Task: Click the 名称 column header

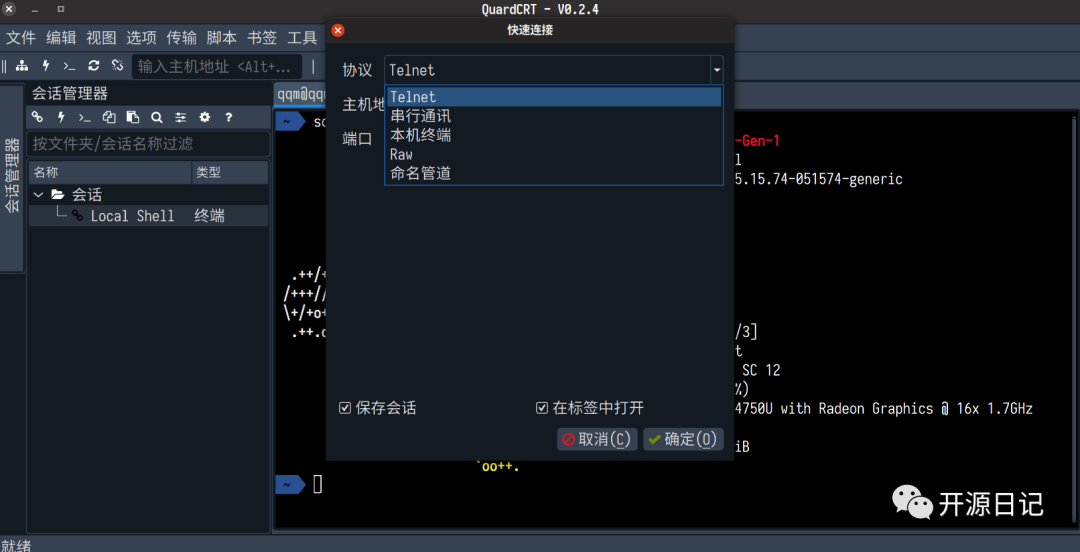Action: click(110, 172)
